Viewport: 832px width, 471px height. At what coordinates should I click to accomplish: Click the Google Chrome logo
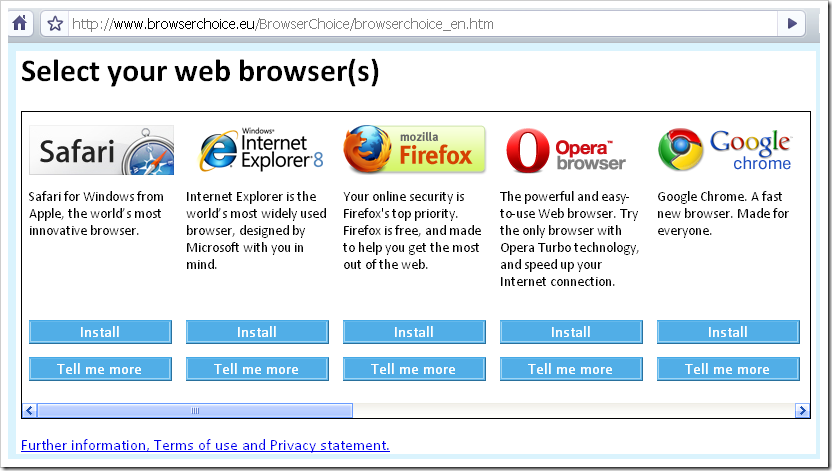point(724,150)
